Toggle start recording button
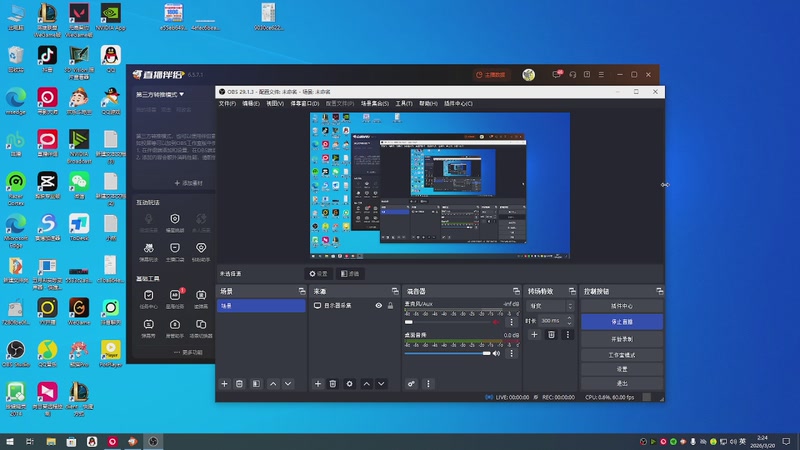The height and width of the screenshot is (450, 800). (x=622, y=339)
